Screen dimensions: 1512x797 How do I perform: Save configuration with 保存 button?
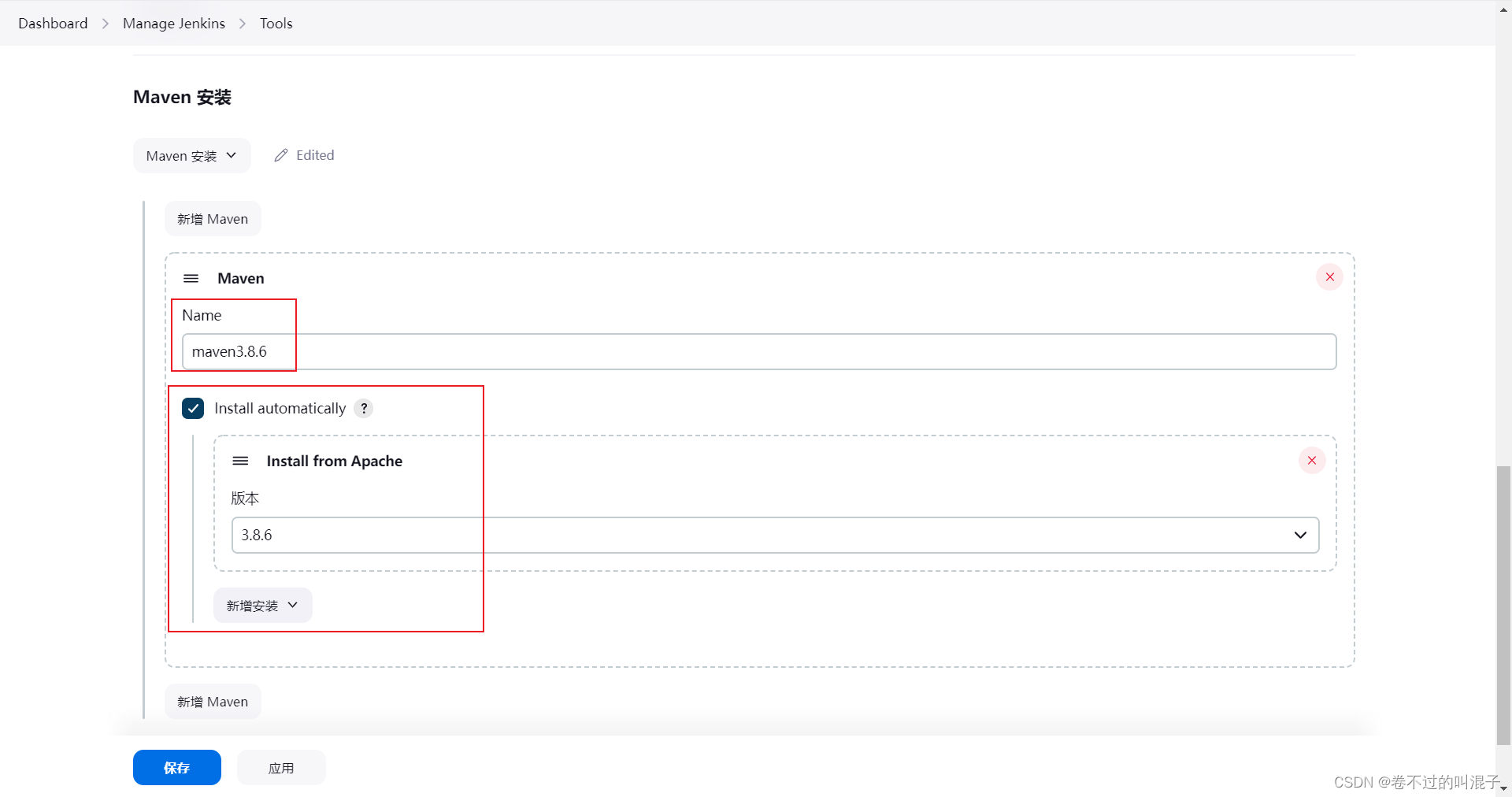pyautogui.click(x=177, y=768)
